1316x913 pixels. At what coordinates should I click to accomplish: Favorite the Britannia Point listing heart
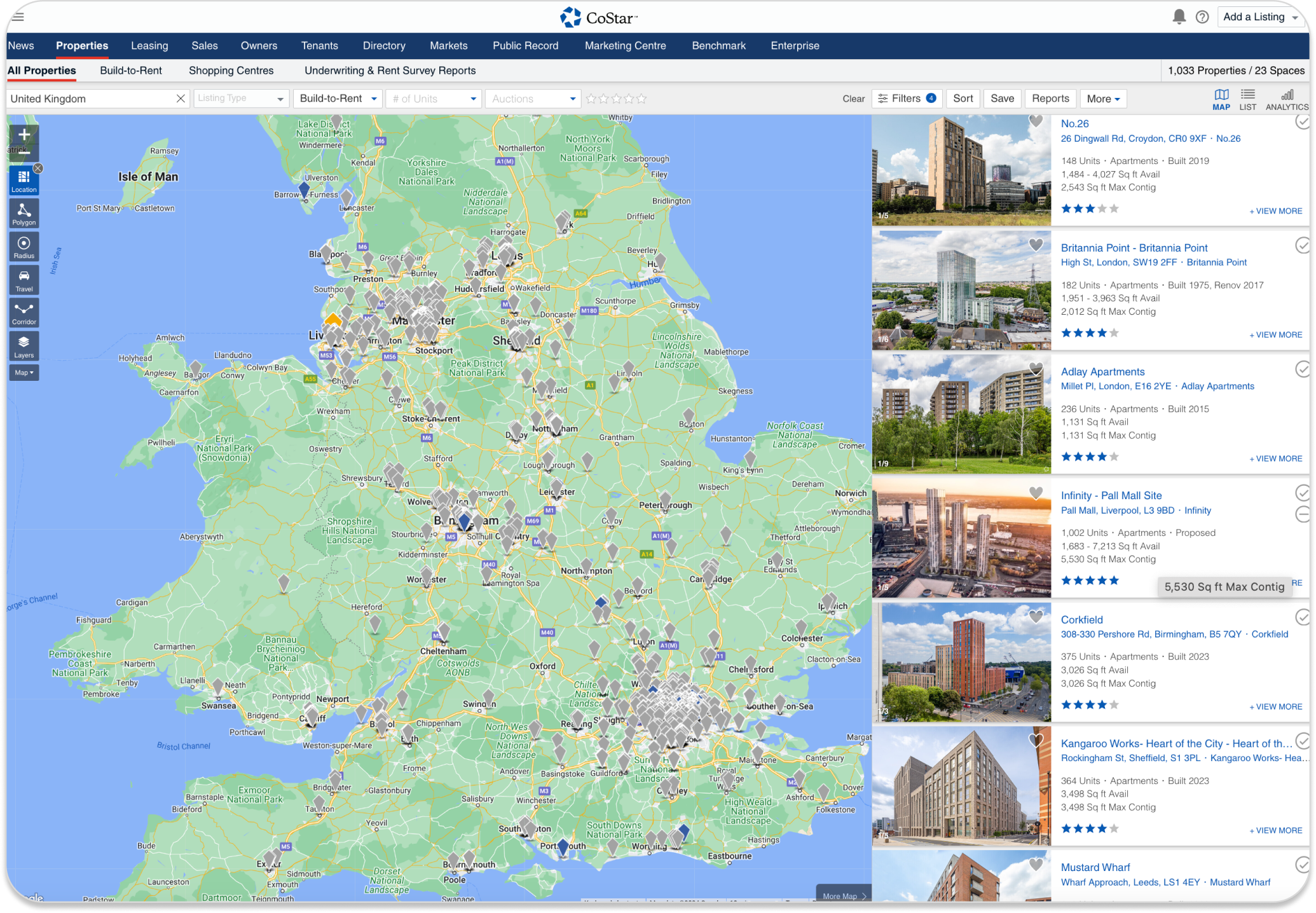(1036, 245)
